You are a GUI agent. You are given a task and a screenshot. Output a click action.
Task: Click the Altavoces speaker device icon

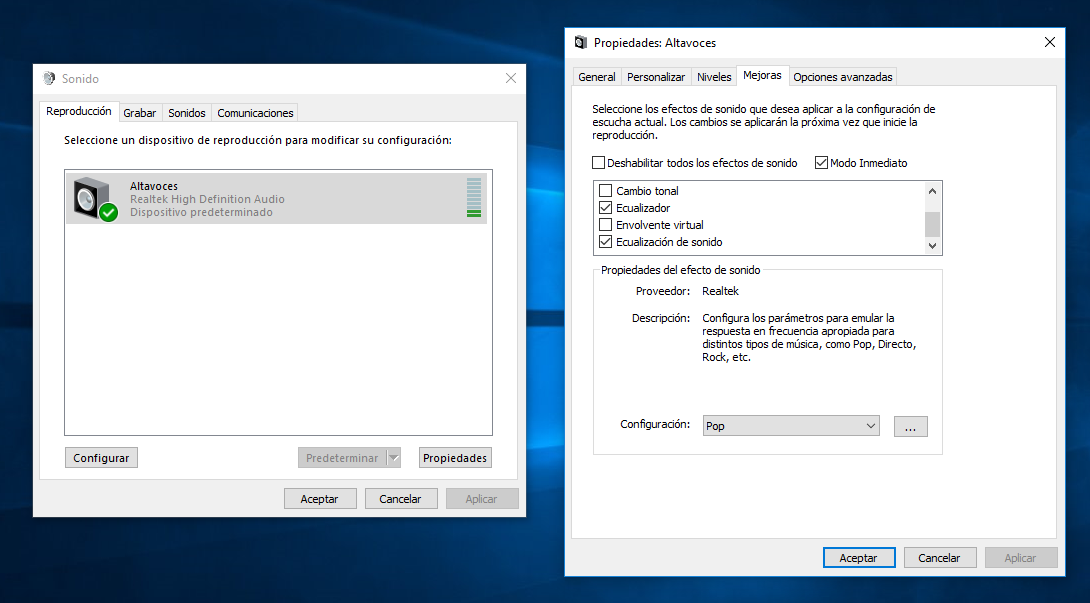point(93,198)
